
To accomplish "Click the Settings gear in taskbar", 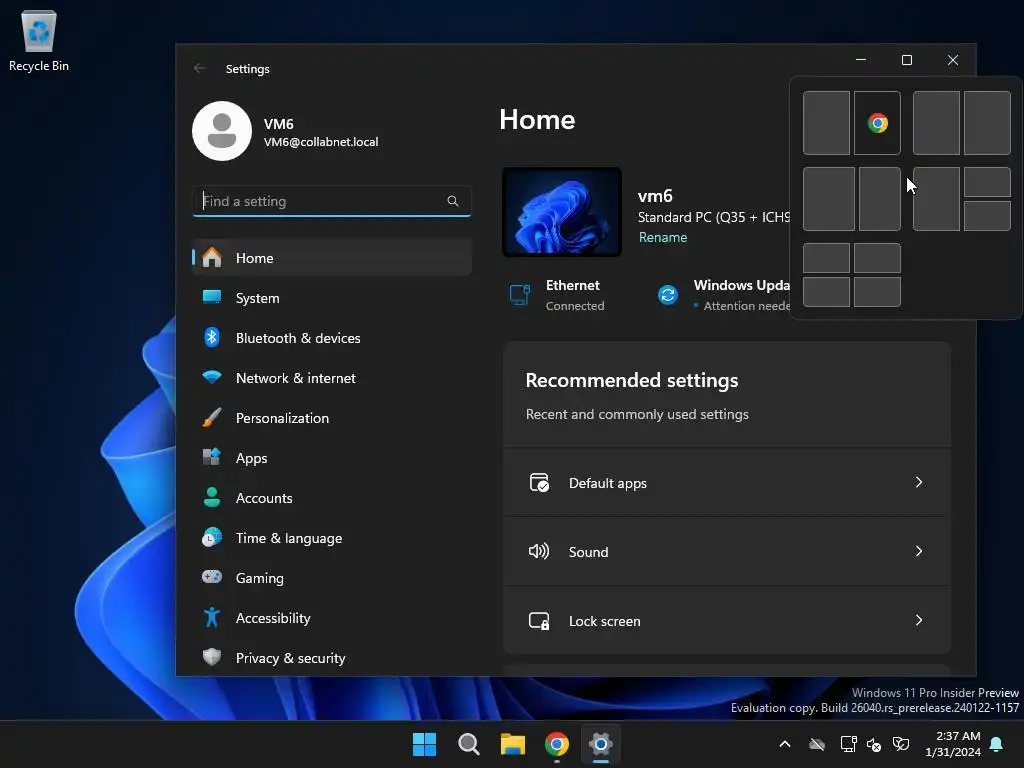I will point(601,744).
